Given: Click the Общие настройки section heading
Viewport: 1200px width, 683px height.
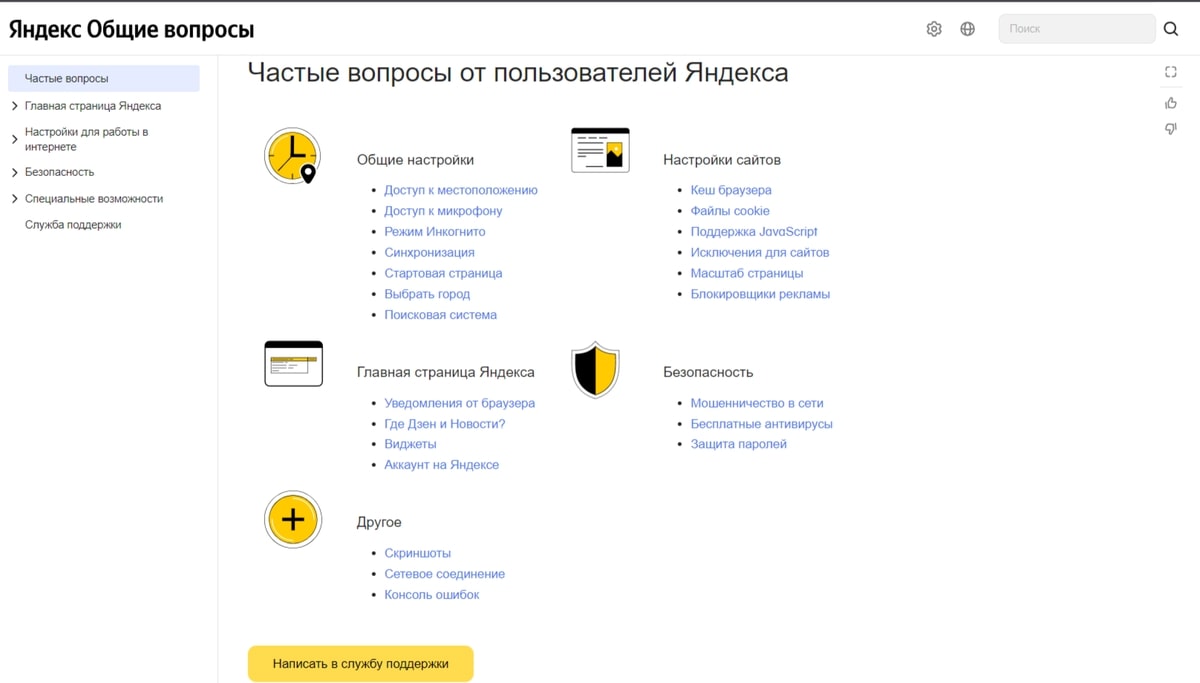Looking at the screenshot, I should point(415,160).
